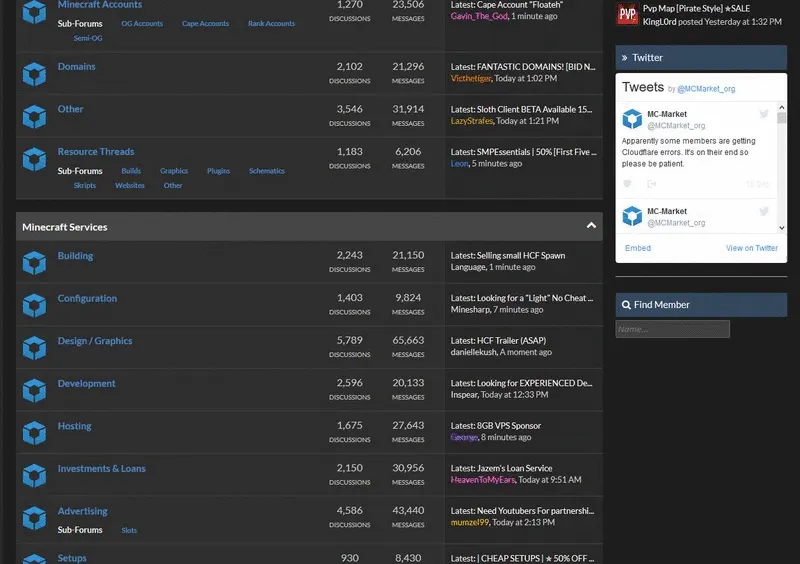Open the Other forum

70,109
